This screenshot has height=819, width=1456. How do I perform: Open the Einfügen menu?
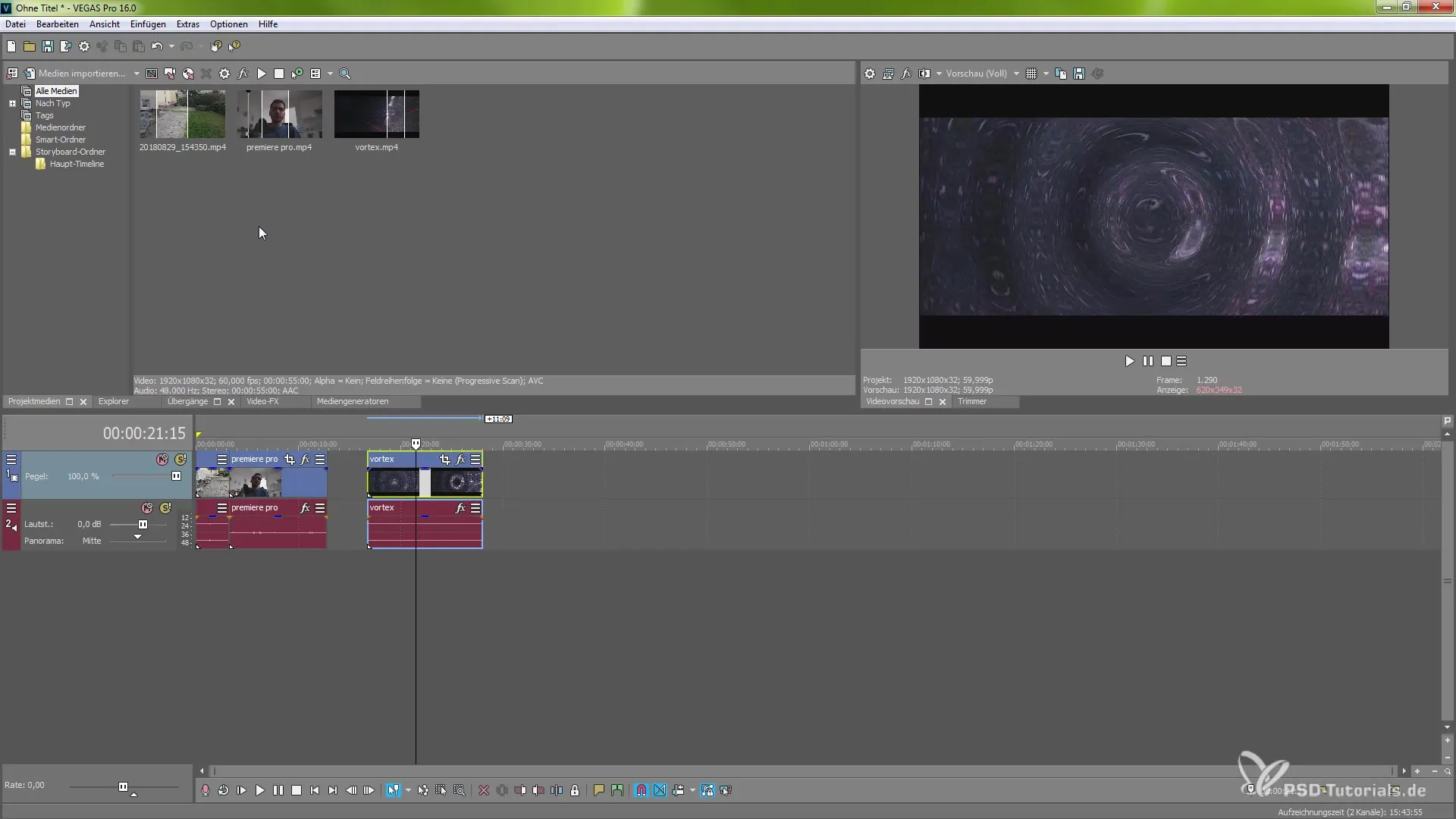point(148,24)
